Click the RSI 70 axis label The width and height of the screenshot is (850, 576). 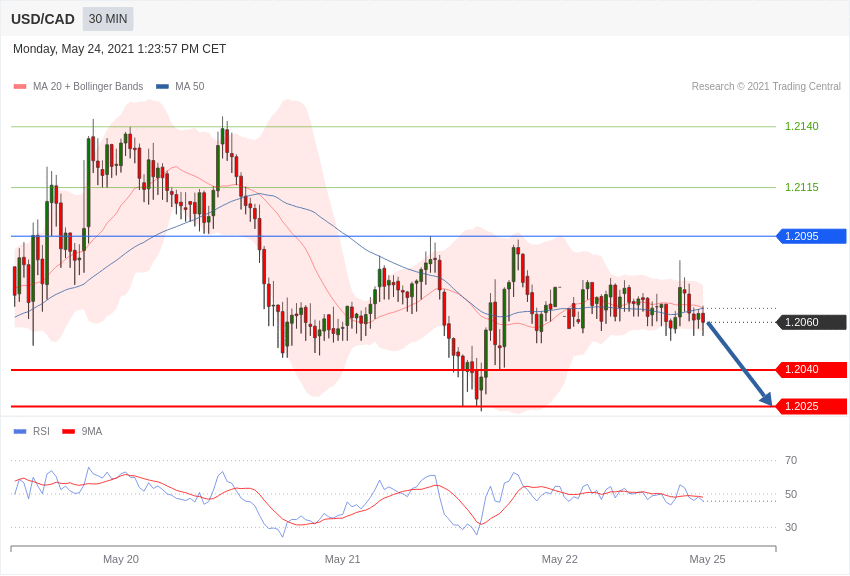point(791,461)
